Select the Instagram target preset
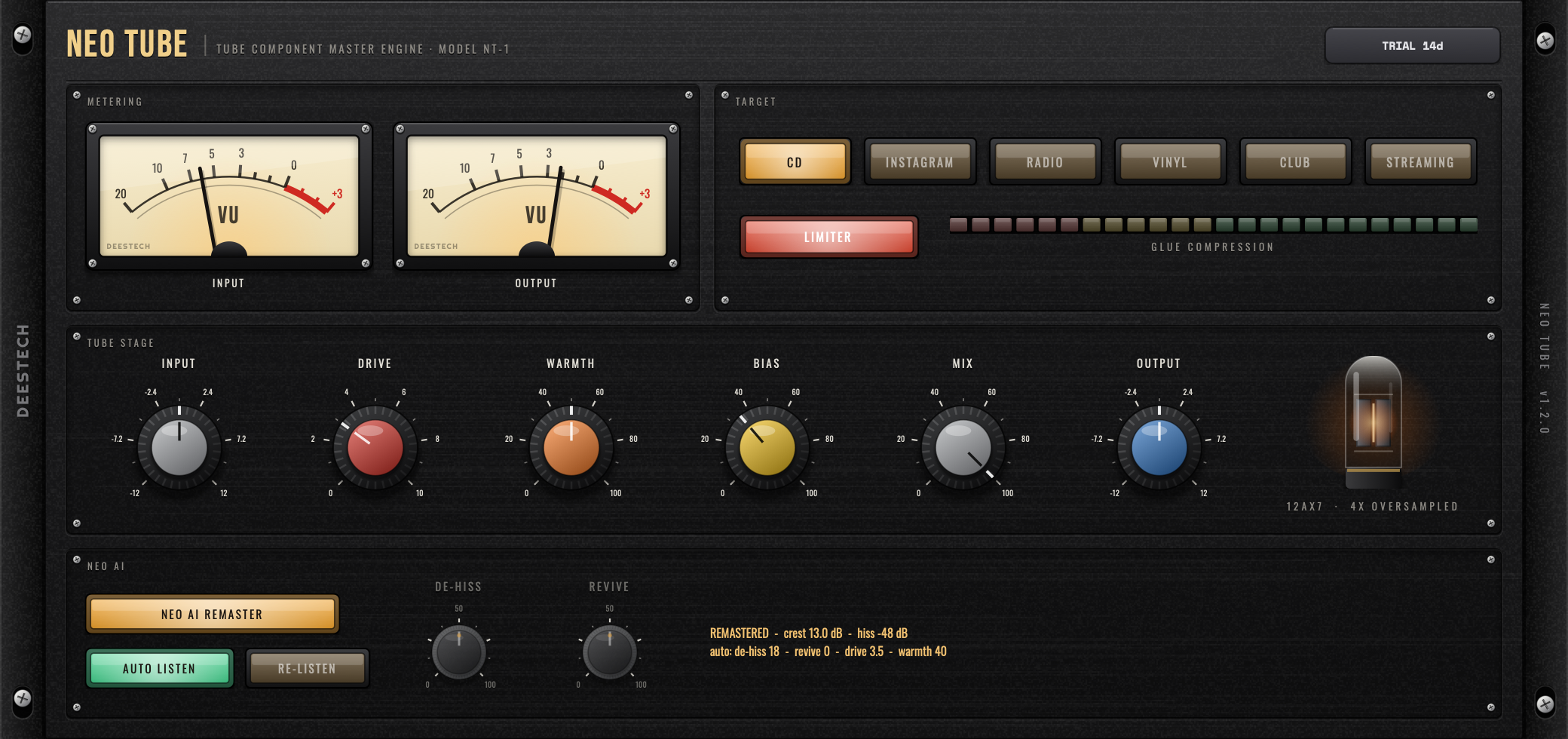Screen dimensions: 1568x739 (x=920, y=161)
